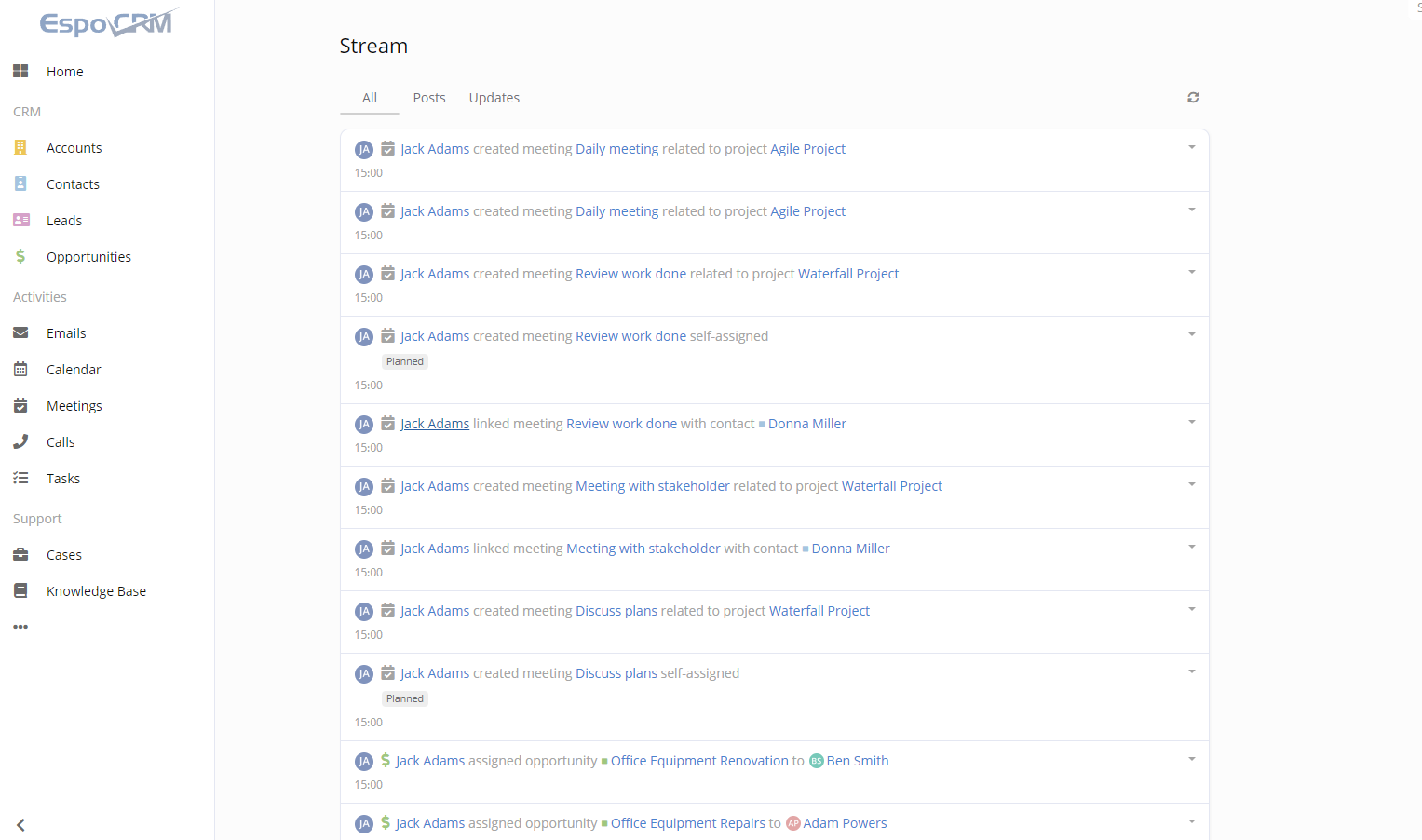This screenshot has width=1422, height=840.
Task: Open Daily meeting link in second entry
Action: pos(616,211)
